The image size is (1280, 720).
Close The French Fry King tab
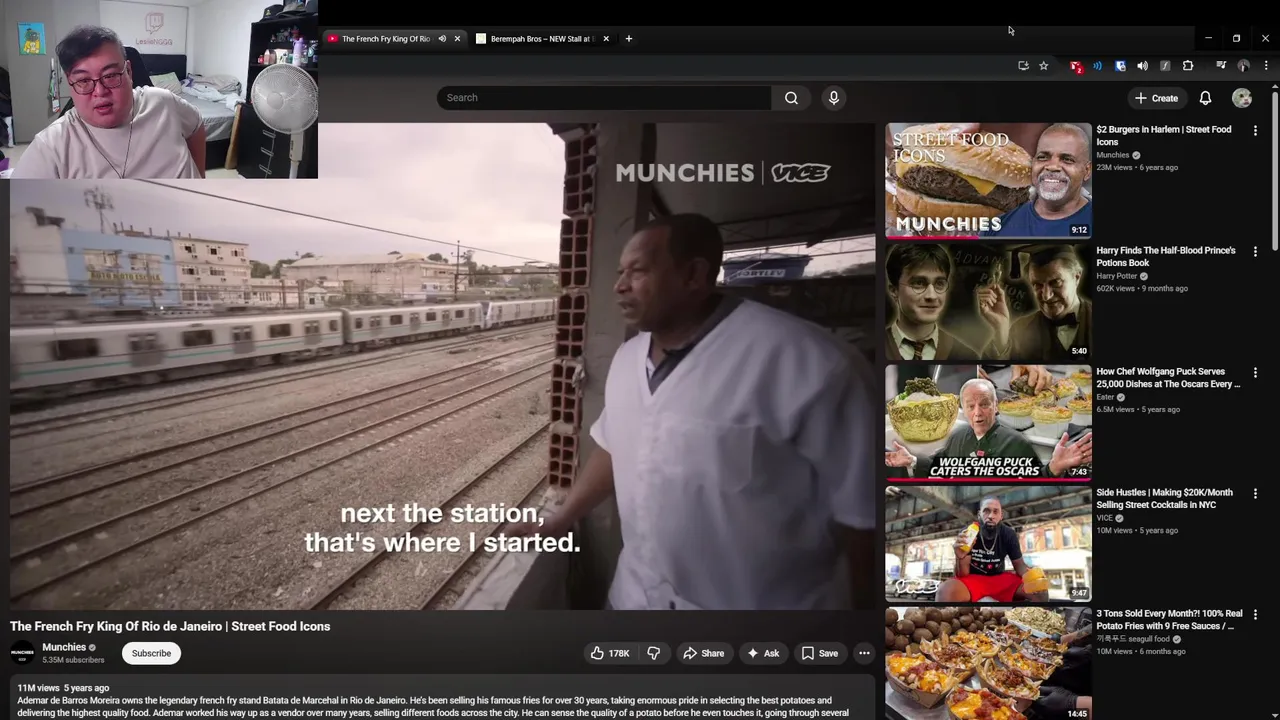pos(457,39)
